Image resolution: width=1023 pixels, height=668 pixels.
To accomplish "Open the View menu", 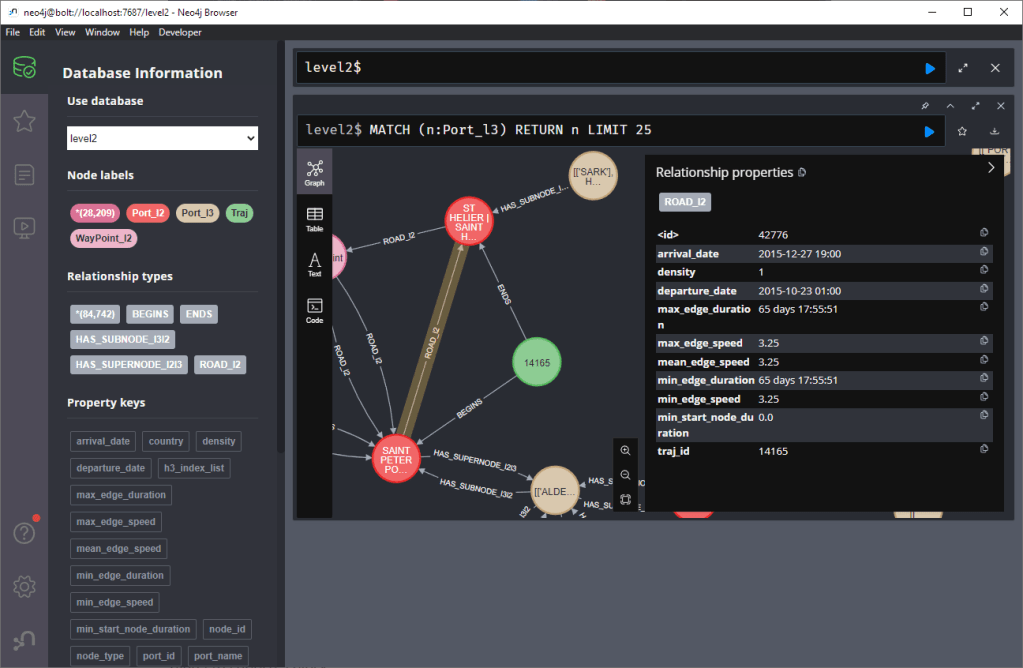I will (65, 32).
